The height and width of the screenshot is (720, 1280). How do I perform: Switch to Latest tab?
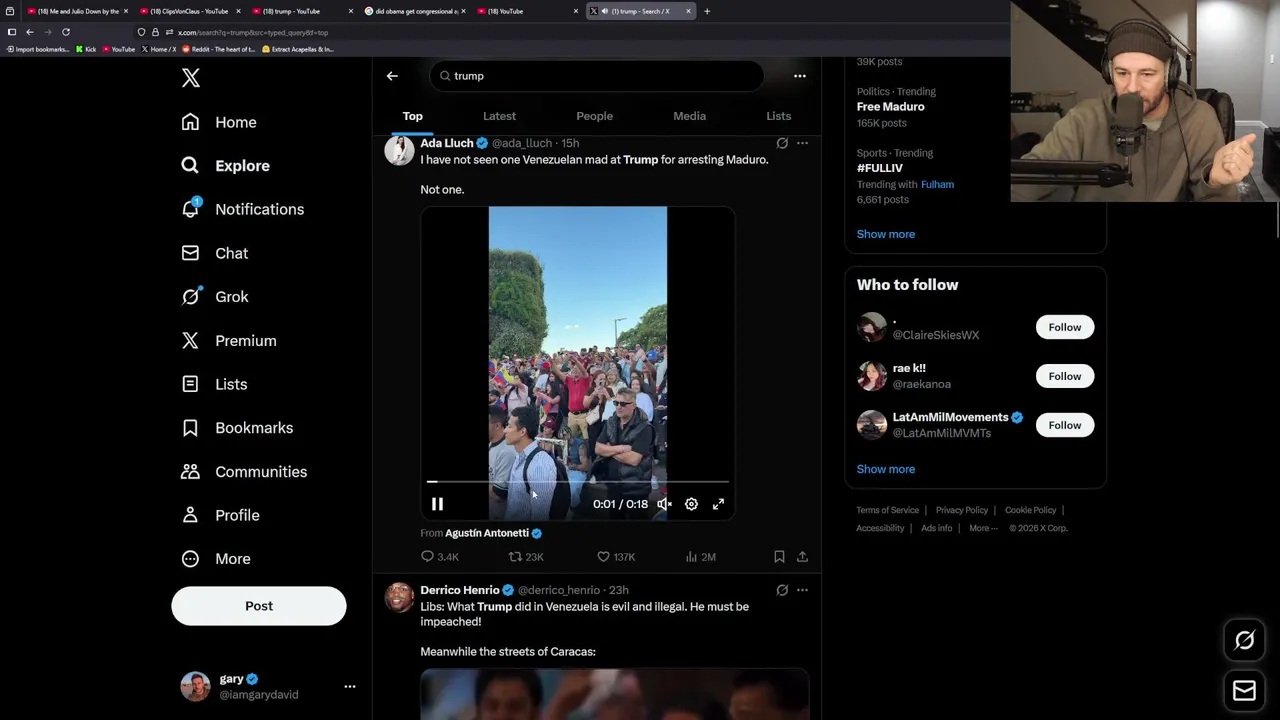pos(499,116)
